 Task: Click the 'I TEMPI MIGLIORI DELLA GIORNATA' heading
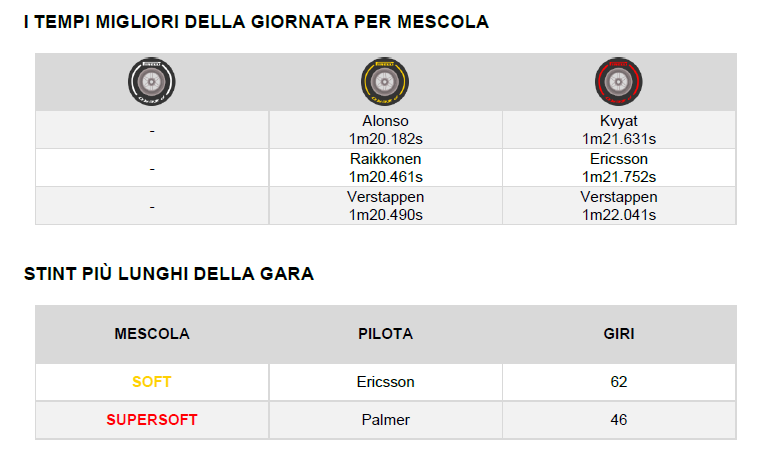[256, 22]
